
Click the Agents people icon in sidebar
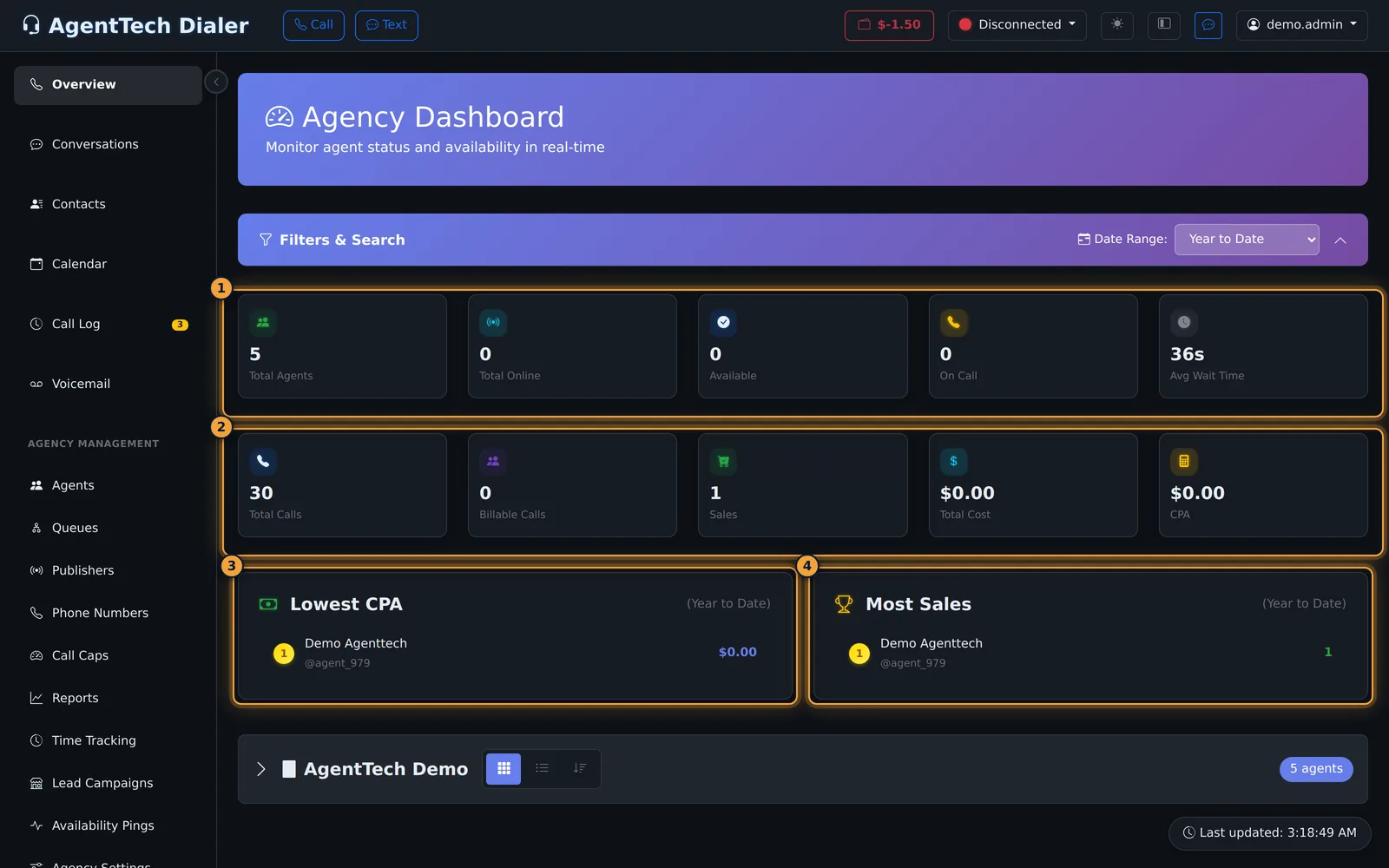click(x=36, y=485)
